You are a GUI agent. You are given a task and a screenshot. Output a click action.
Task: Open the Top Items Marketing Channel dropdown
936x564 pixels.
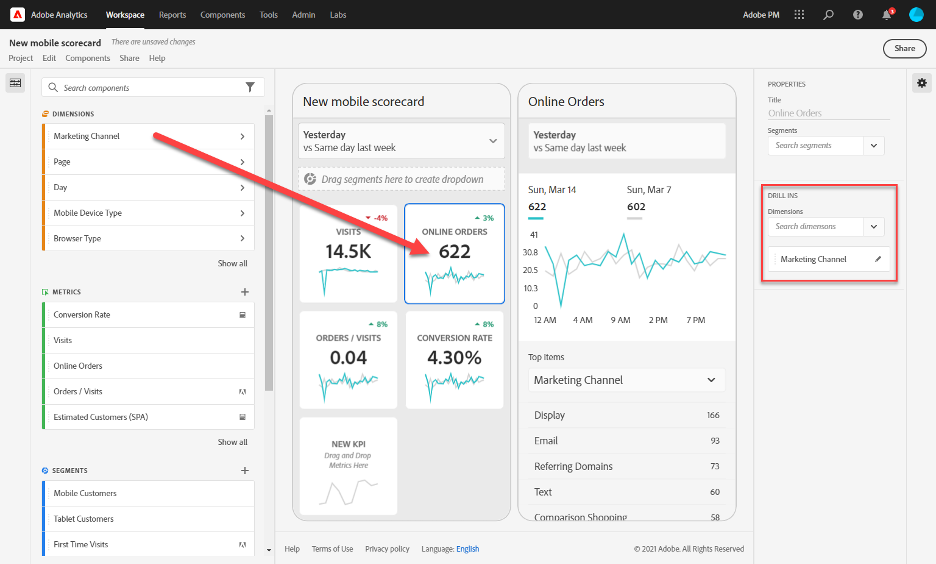[627, 380]
